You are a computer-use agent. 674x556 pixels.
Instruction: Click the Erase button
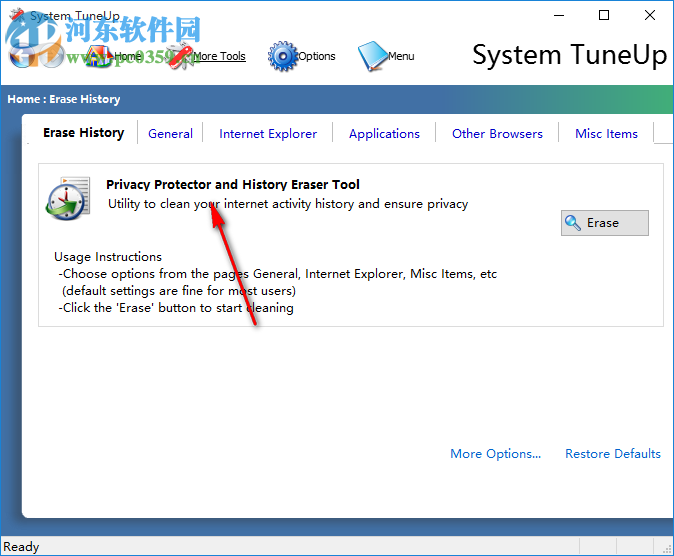click(x=605, y=223)
